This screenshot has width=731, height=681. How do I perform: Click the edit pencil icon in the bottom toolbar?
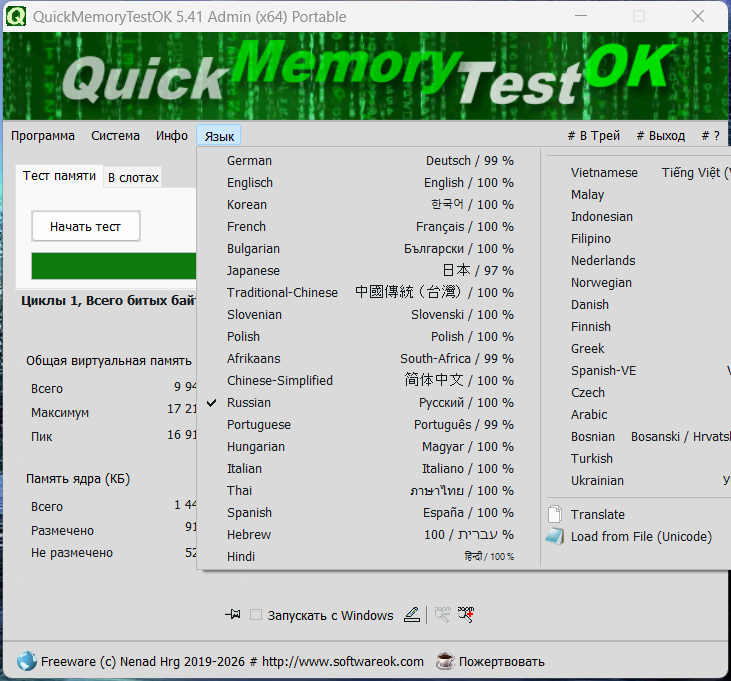click(412, 615)
